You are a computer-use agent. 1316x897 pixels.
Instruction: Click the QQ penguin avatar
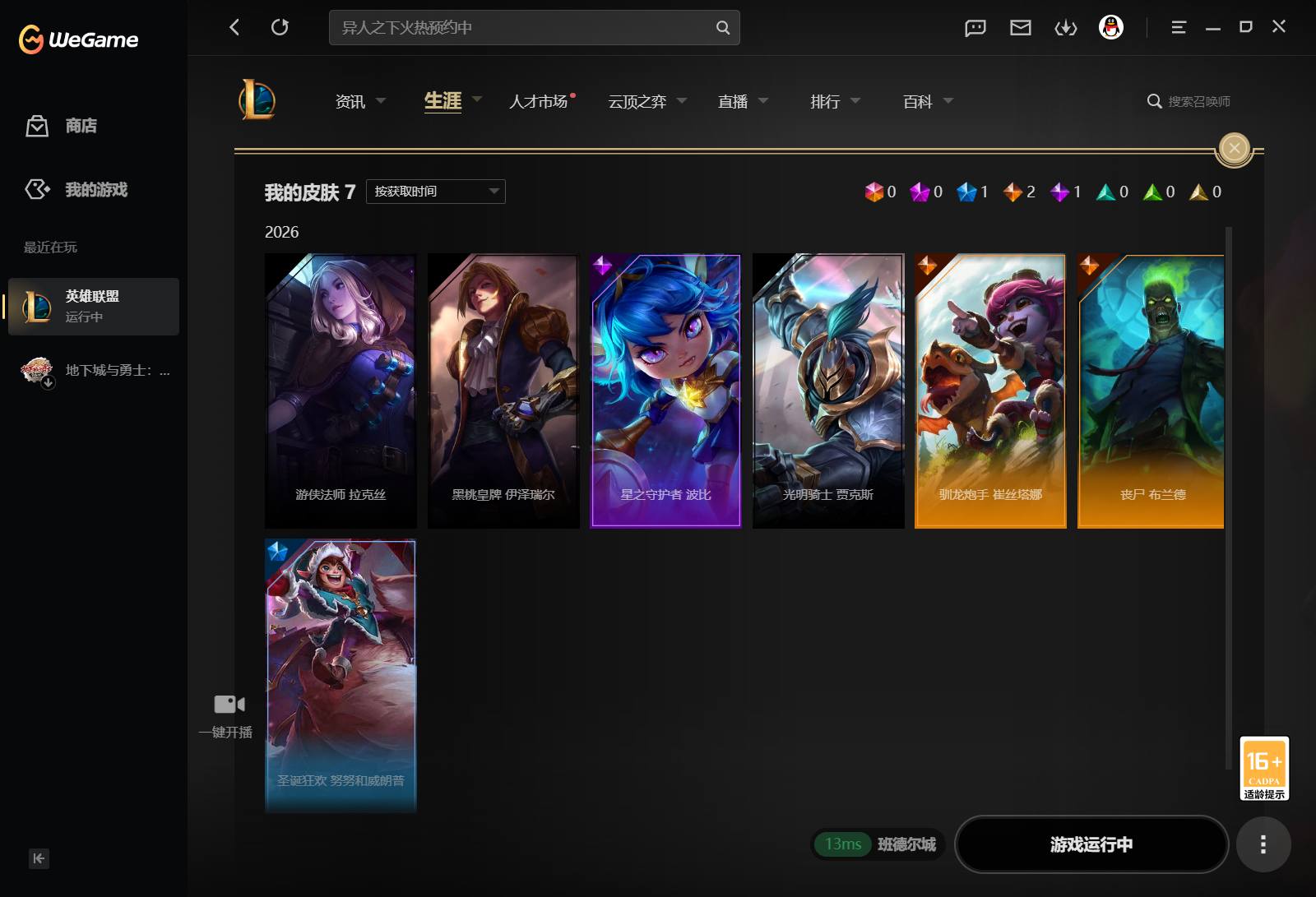point(1111,27)
